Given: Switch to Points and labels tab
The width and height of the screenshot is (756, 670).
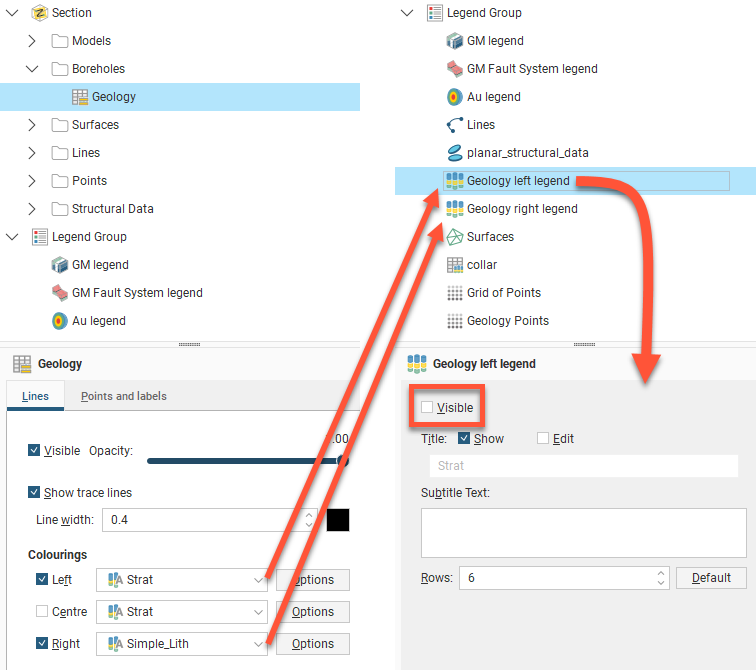Looking at the screenshot, I should click(x=123, y=396).
